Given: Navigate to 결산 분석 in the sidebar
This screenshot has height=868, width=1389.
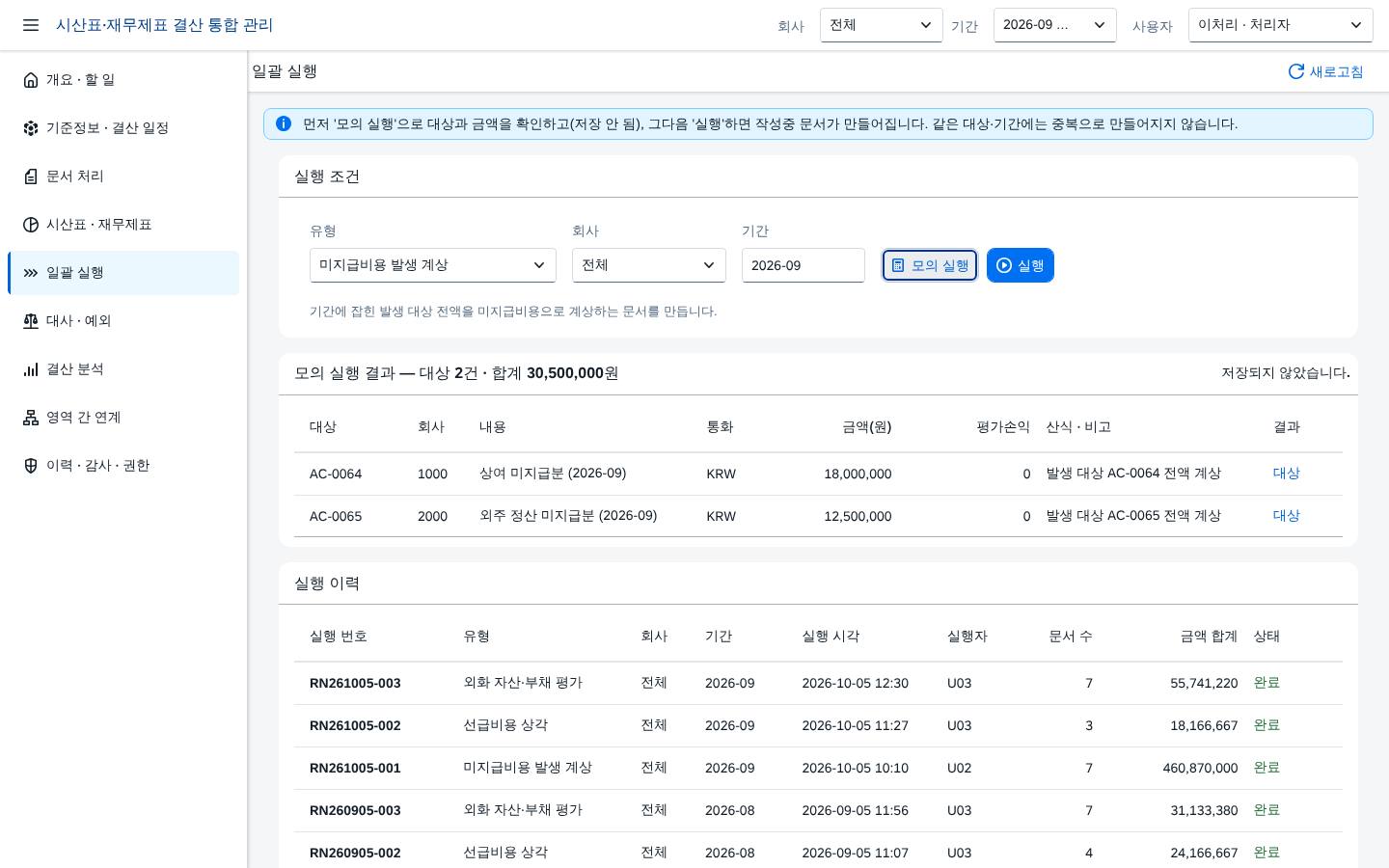Looking at the screenshot, I should click(123, 369).
